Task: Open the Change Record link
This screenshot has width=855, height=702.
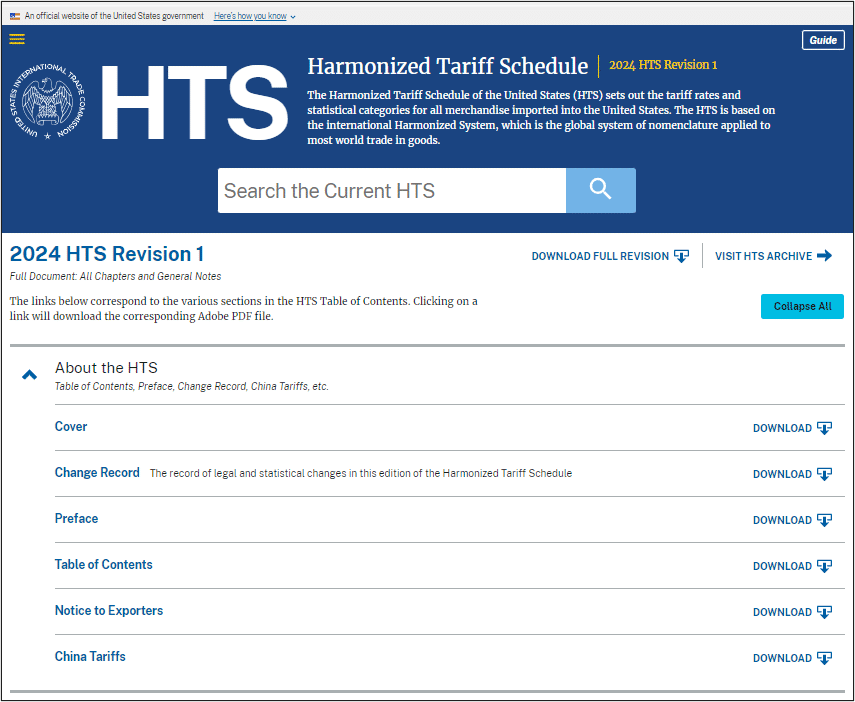Action: point(97,472)
